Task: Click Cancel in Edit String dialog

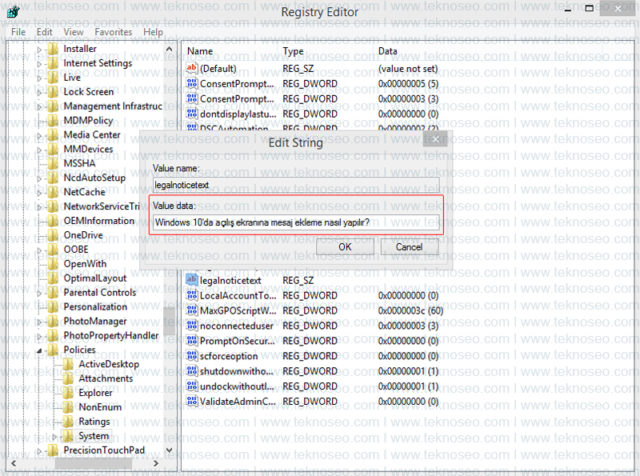Action: [x=409, y=247]
